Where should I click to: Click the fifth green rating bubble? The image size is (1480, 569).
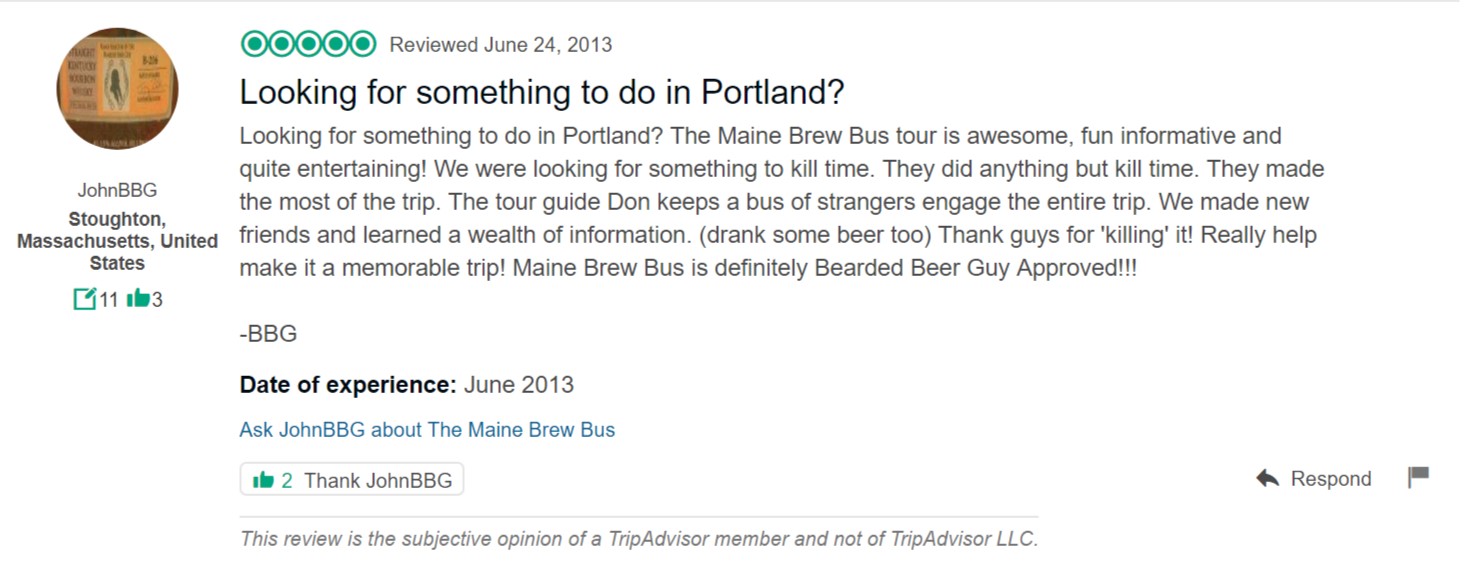[363, 44]
